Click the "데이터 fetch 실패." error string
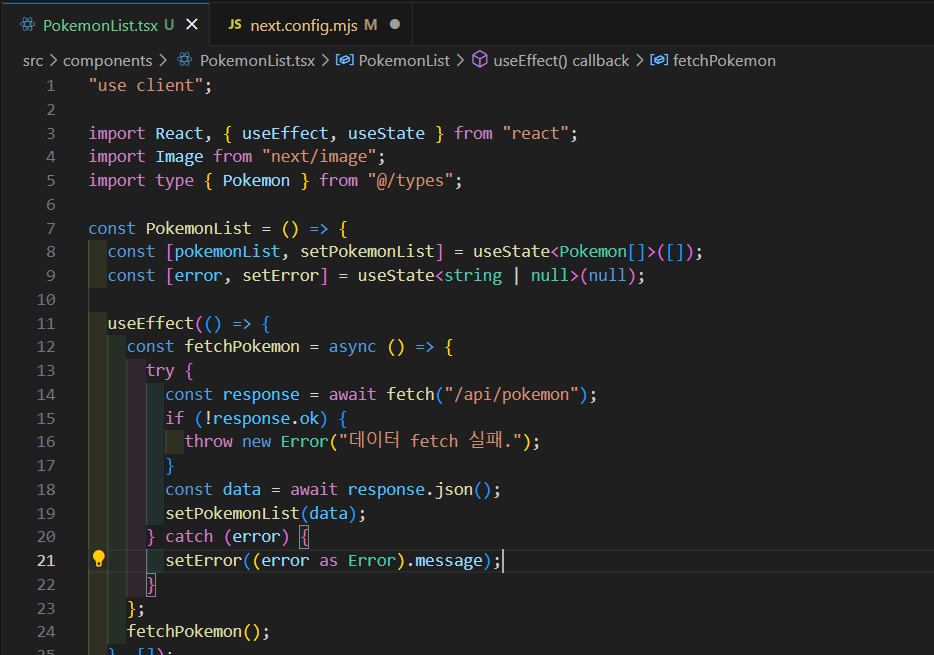934x655 pixels. tap(430, 441)
